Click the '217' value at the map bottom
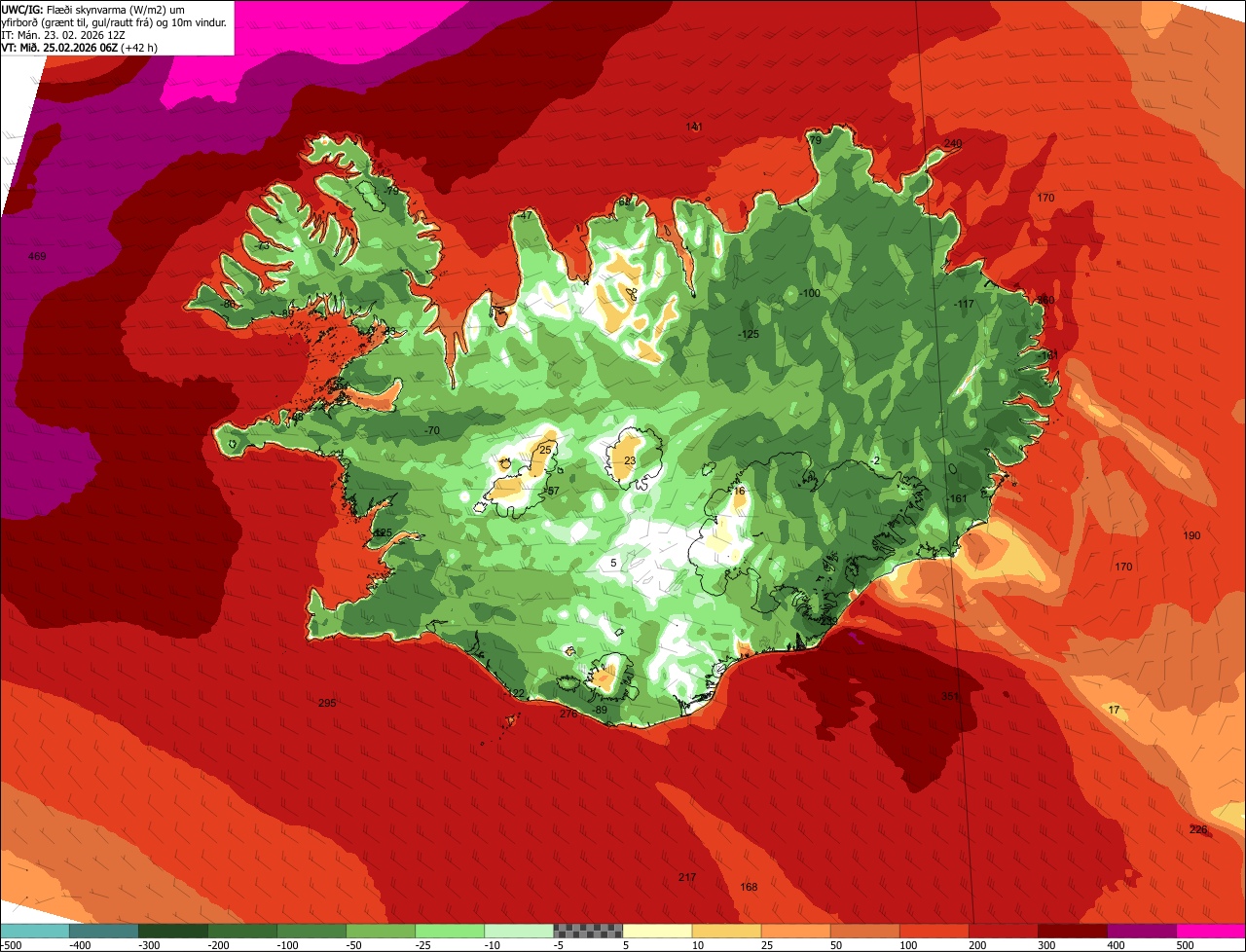 (x=687, y=878)
